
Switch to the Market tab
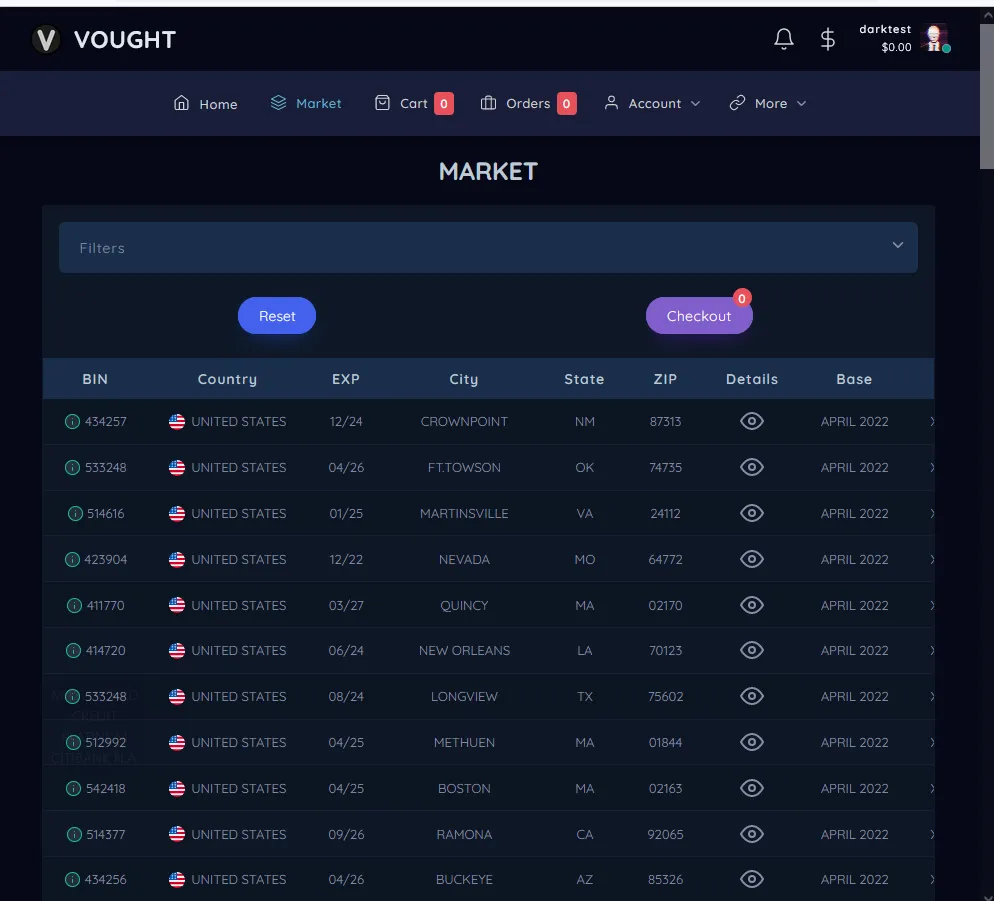tap(306, 102)
